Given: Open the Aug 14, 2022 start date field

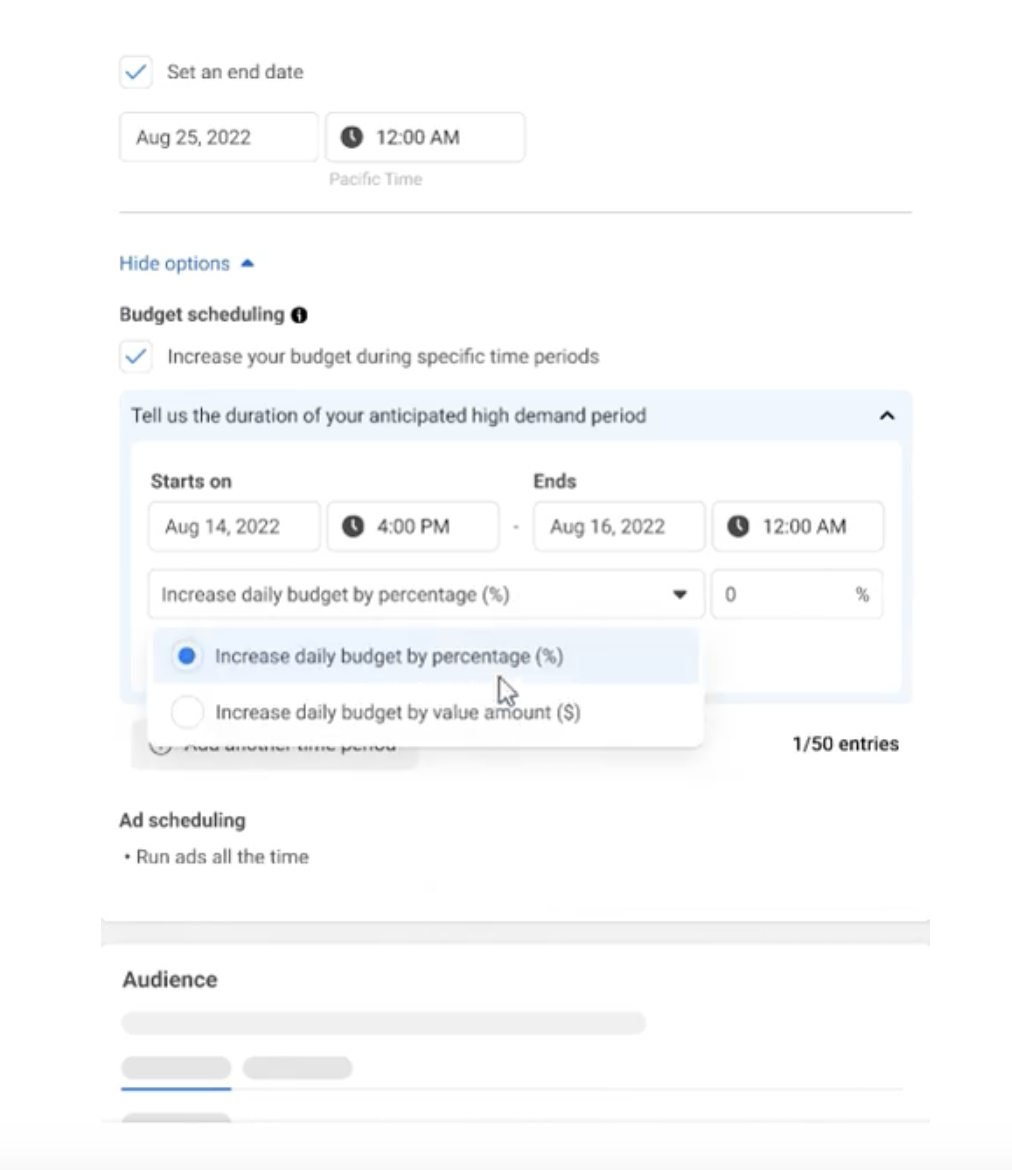Looking at the screenshot, I should click(x=234, y=526).
